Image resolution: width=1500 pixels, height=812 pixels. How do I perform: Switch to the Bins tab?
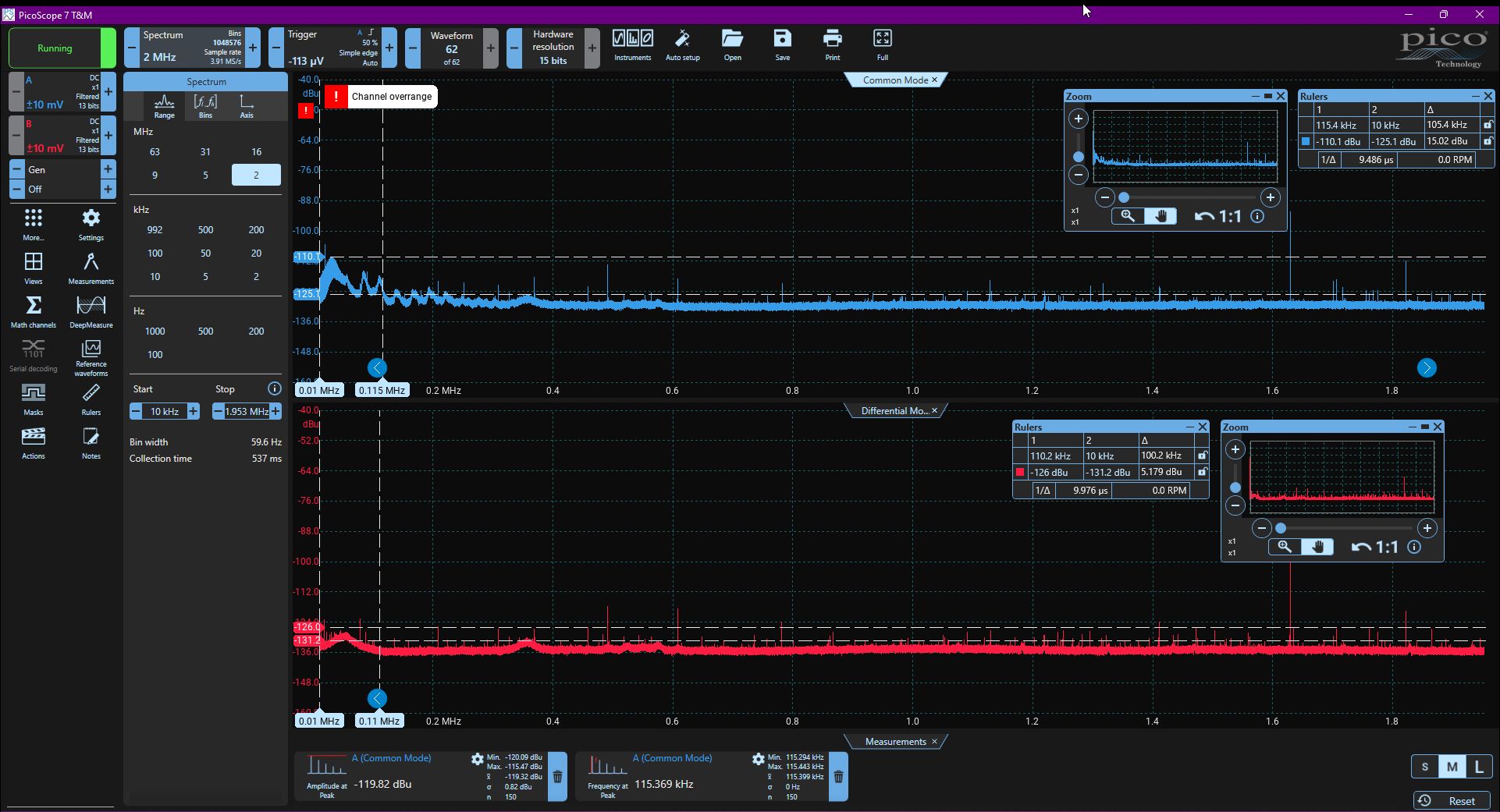click(x=205, y=106)
